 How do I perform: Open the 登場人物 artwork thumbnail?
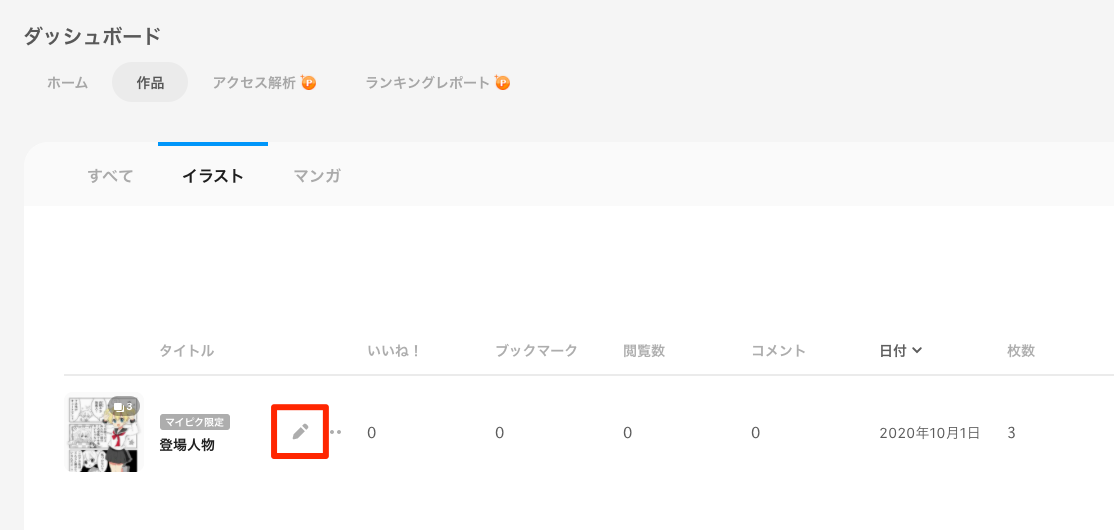[x=104, y=432]
